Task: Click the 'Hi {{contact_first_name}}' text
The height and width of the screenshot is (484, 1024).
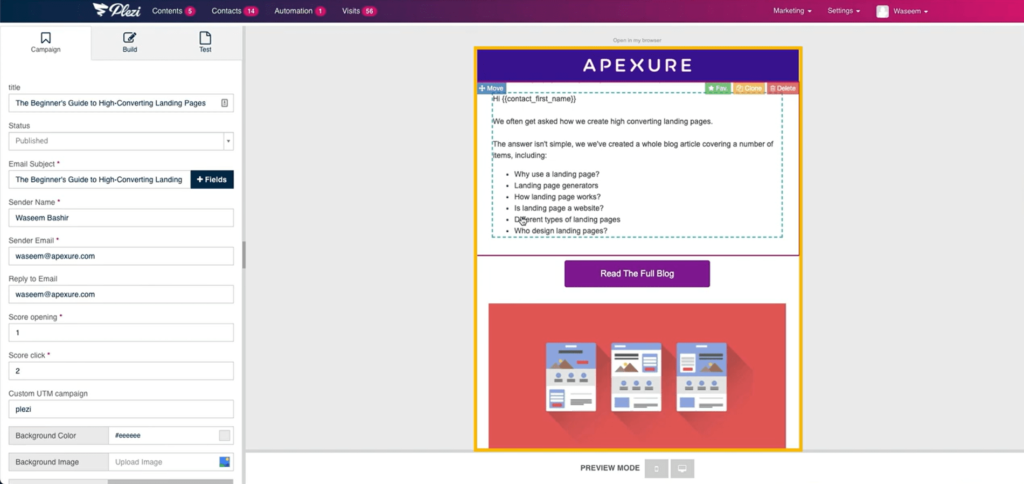Action: [x=534, y=99]
